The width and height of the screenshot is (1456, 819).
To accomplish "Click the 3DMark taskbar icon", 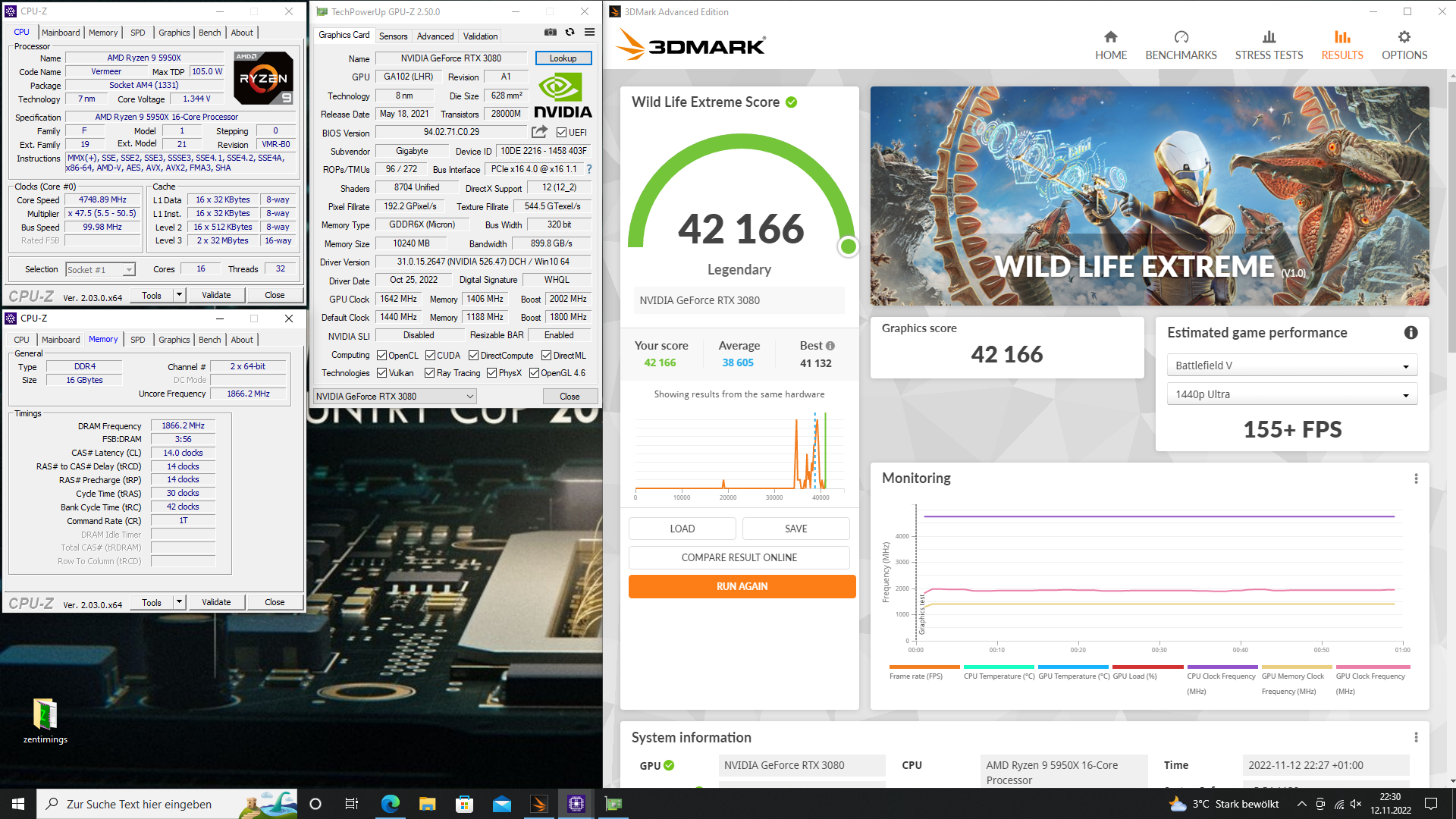I will coord(539,804).
